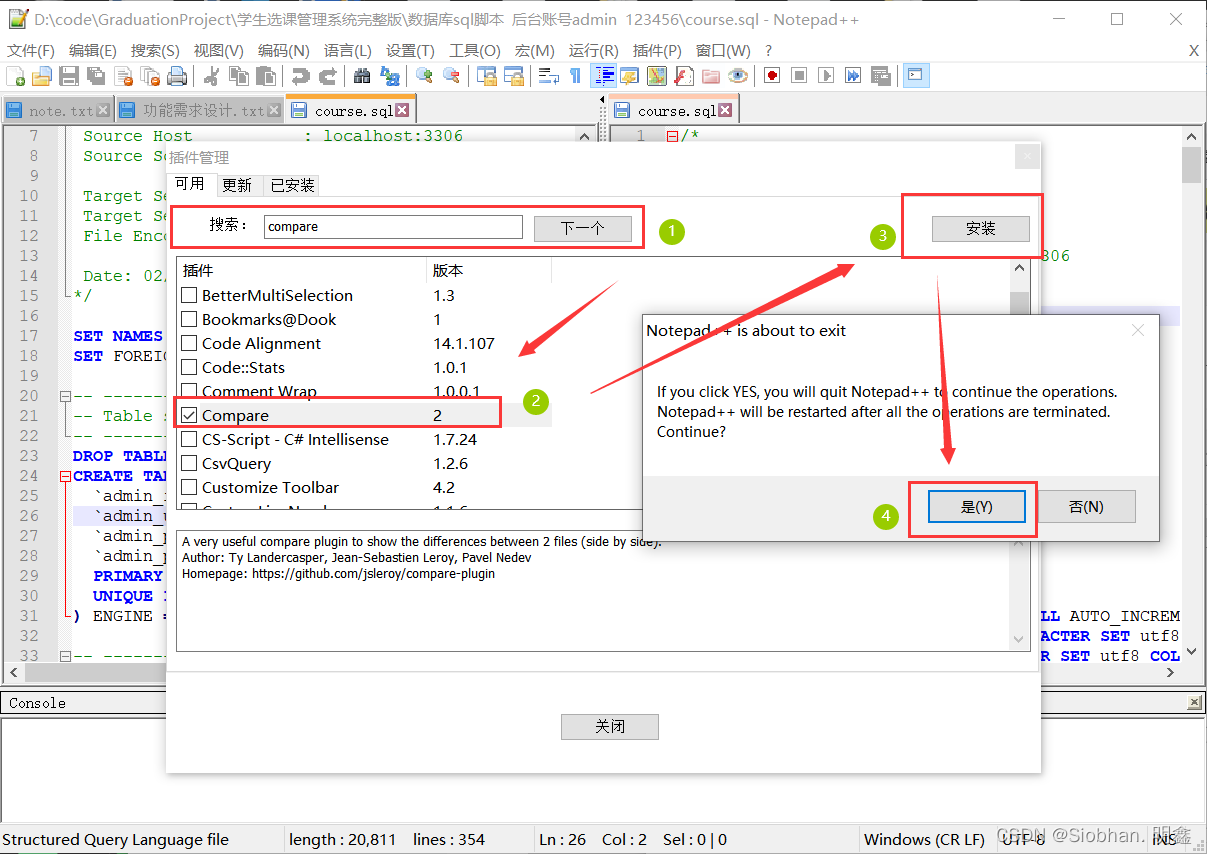1207x854 pixels.
Task: Check the CsvQuery plugin checkbox
Action: (x=189, y=463)
